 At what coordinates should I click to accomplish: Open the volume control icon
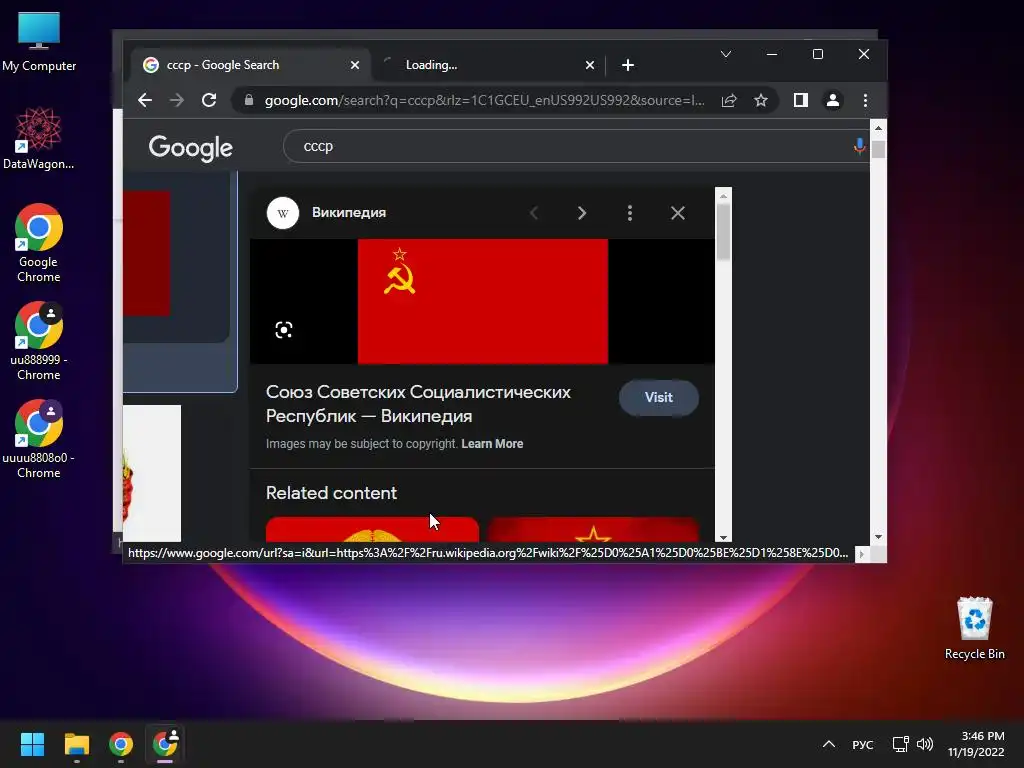point(925,744)
